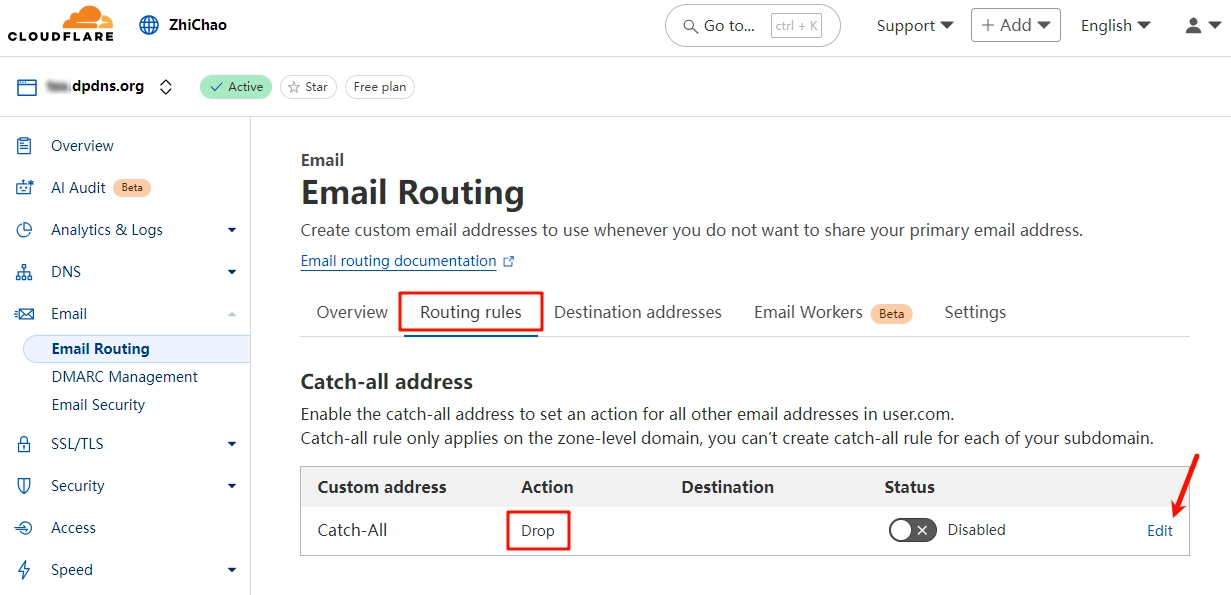Image resolution: width=1231 pixels, height=595 pixels.
Task: Switch to the Destination addresses tab
Action: click(637, 312)
